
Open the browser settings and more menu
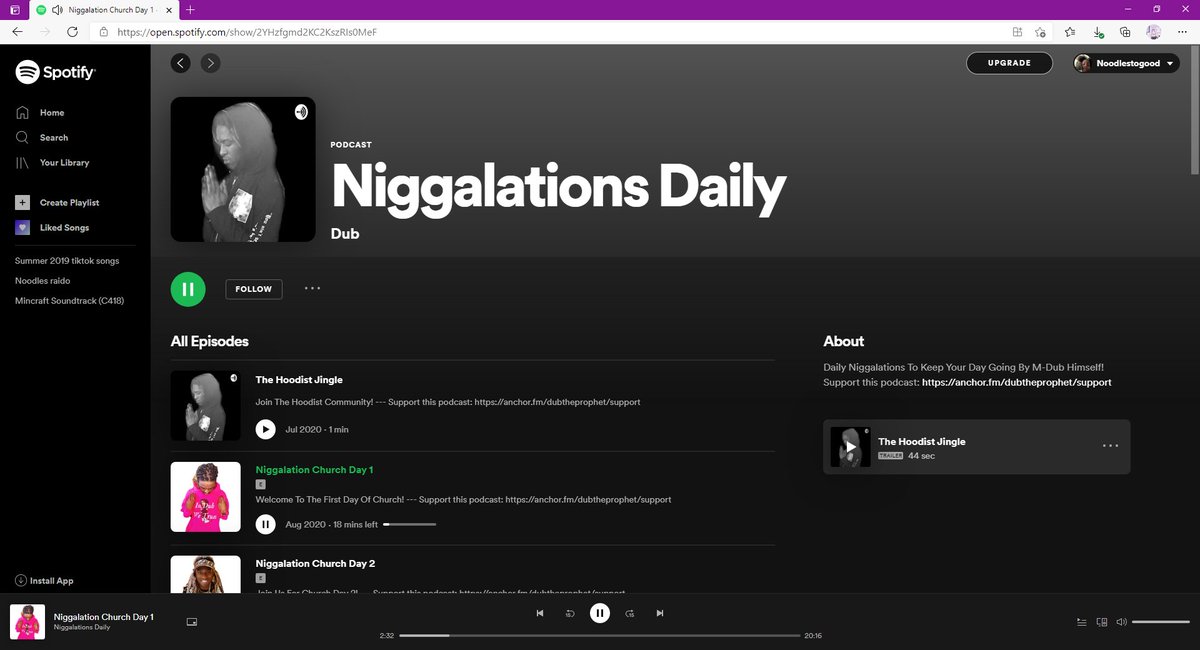tap(1182, 32)
